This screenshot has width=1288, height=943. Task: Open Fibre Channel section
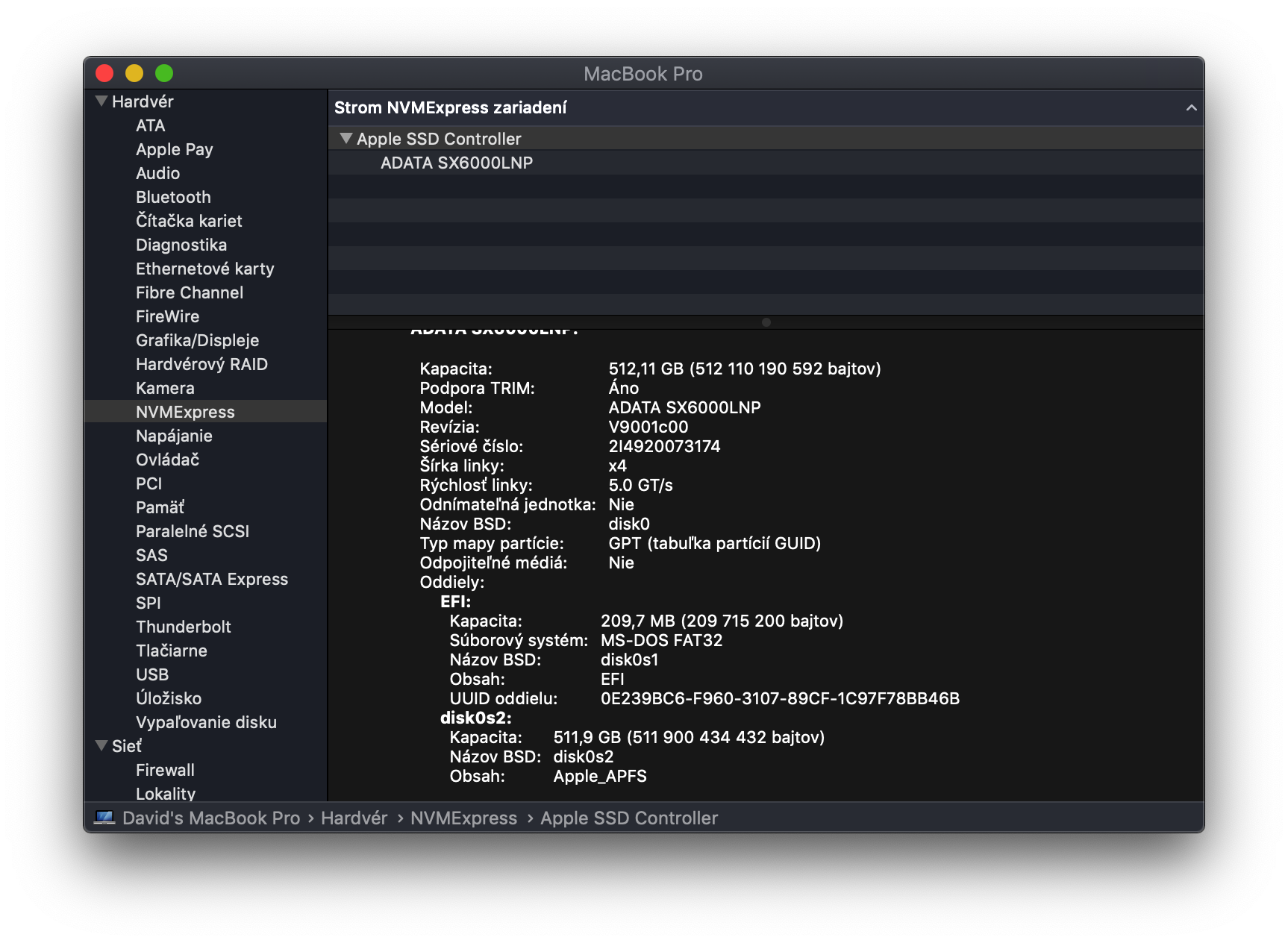(190, 292)
